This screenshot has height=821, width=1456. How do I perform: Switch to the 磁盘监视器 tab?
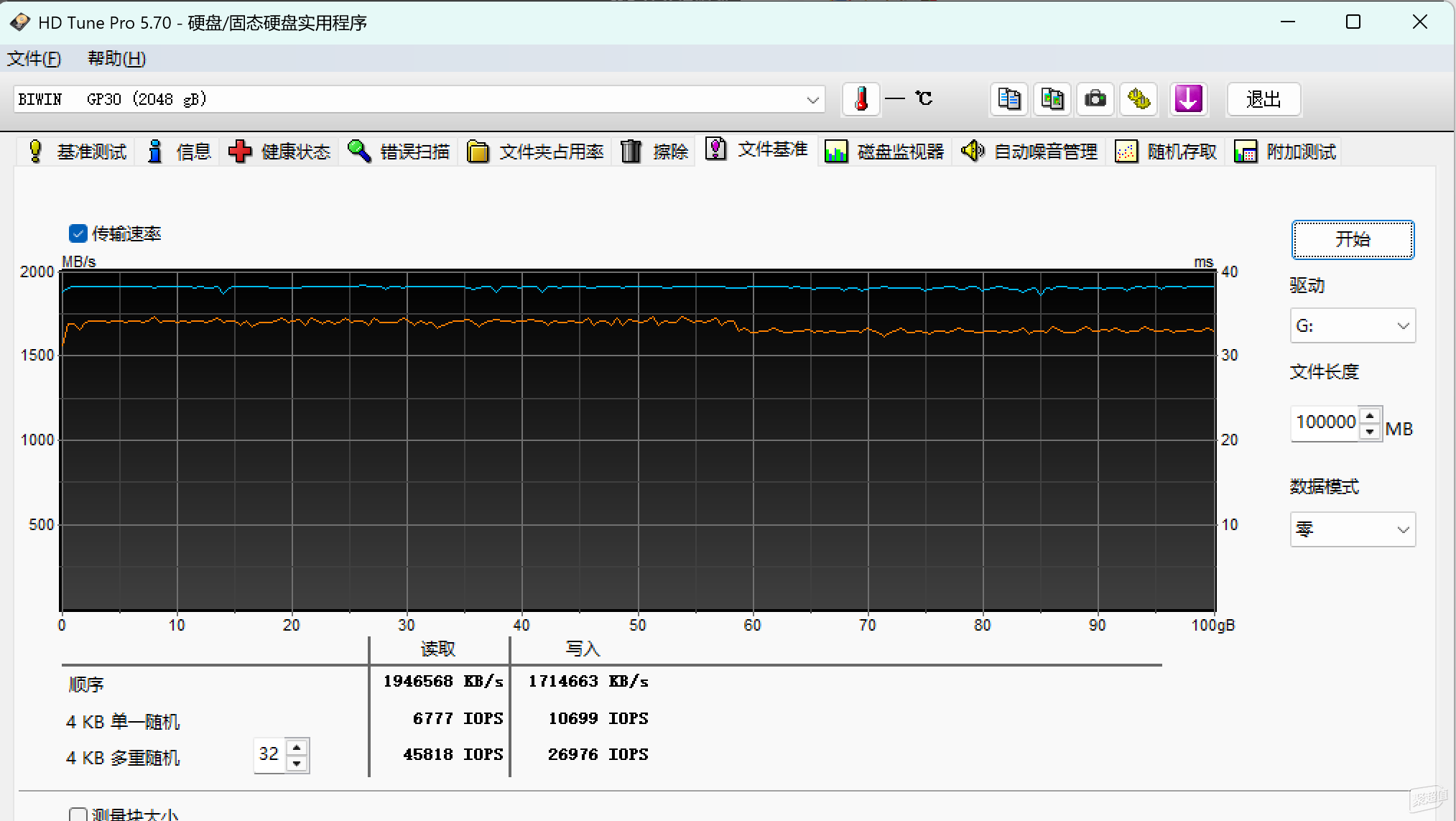885,152
